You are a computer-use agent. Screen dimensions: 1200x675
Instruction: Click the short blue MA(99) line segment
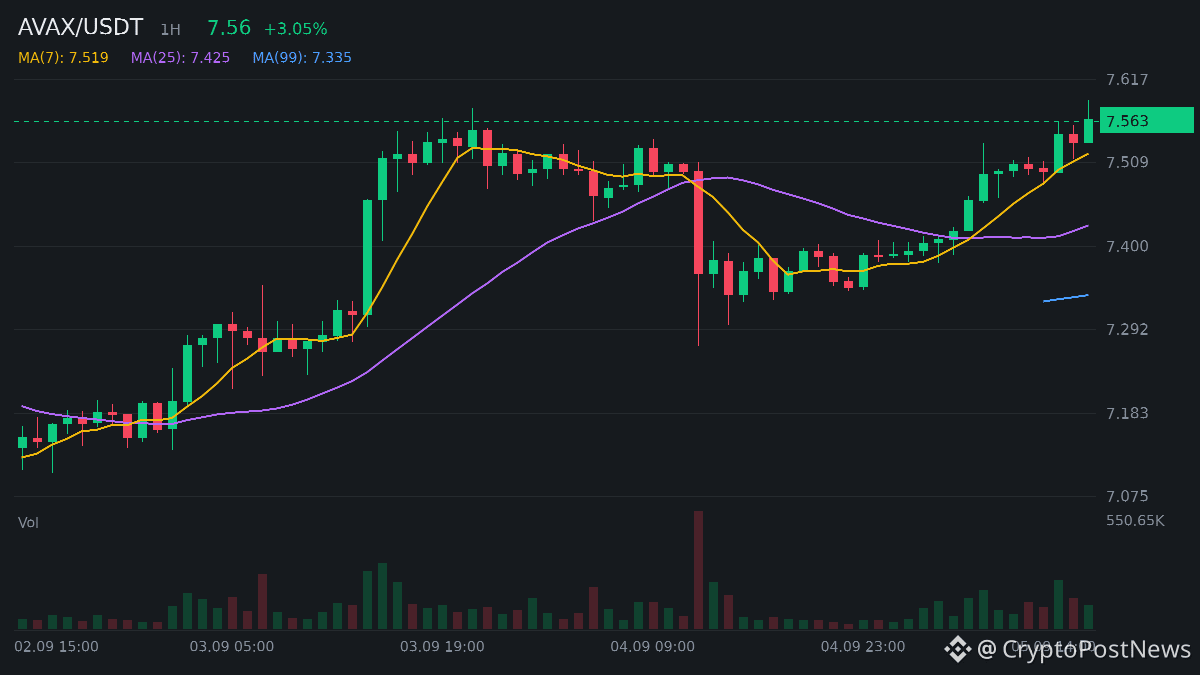[x=1066, y=298]
